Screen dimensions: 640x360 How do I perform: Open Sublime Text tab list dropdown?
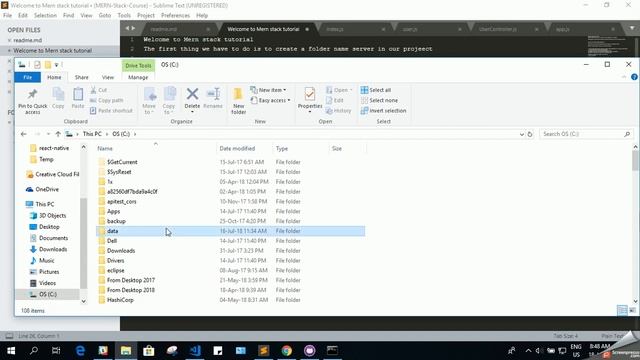pyautogui.click(x=632, y=28)
